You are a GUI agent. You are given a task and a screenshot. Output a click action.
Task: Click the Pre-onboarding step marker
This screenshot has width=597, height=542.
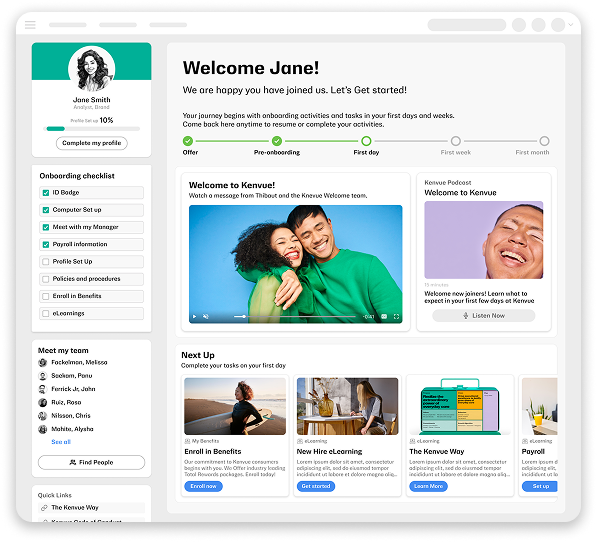[x=277, y=141]
